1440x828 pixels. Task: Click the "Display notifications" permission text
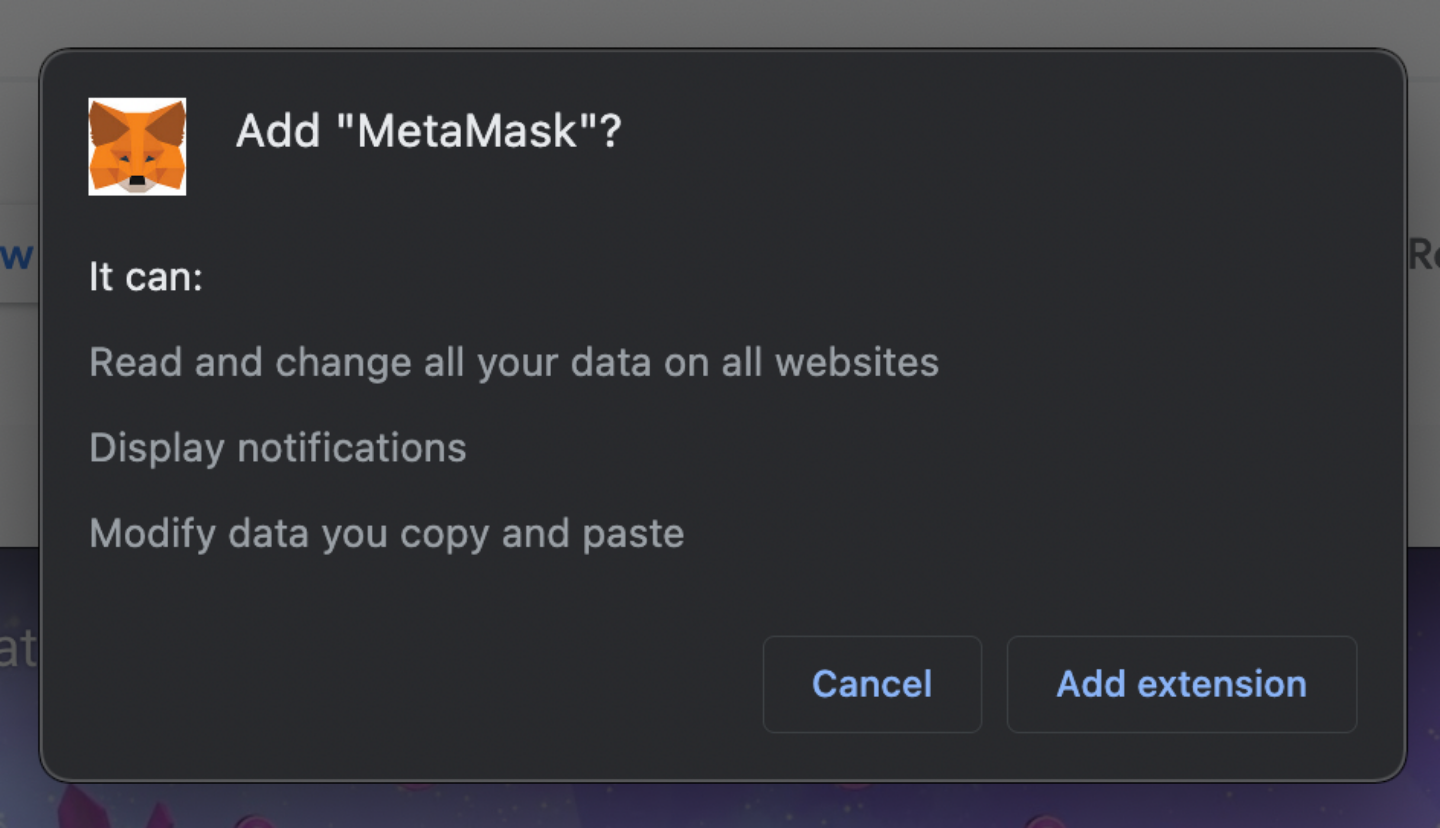click(278, 448)
